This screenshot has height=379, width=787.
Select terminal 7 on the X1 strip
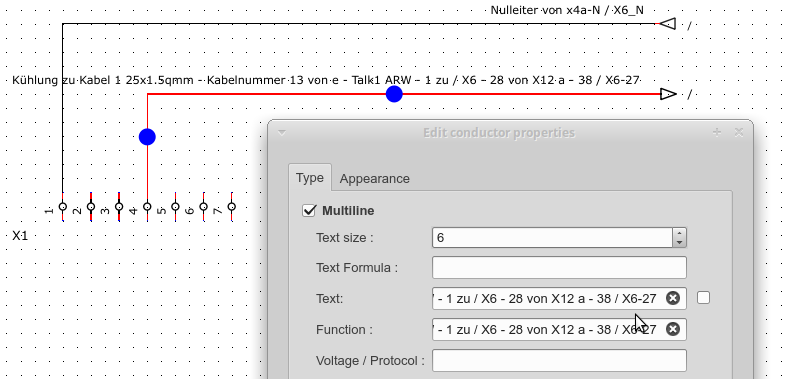coord(231,206)
